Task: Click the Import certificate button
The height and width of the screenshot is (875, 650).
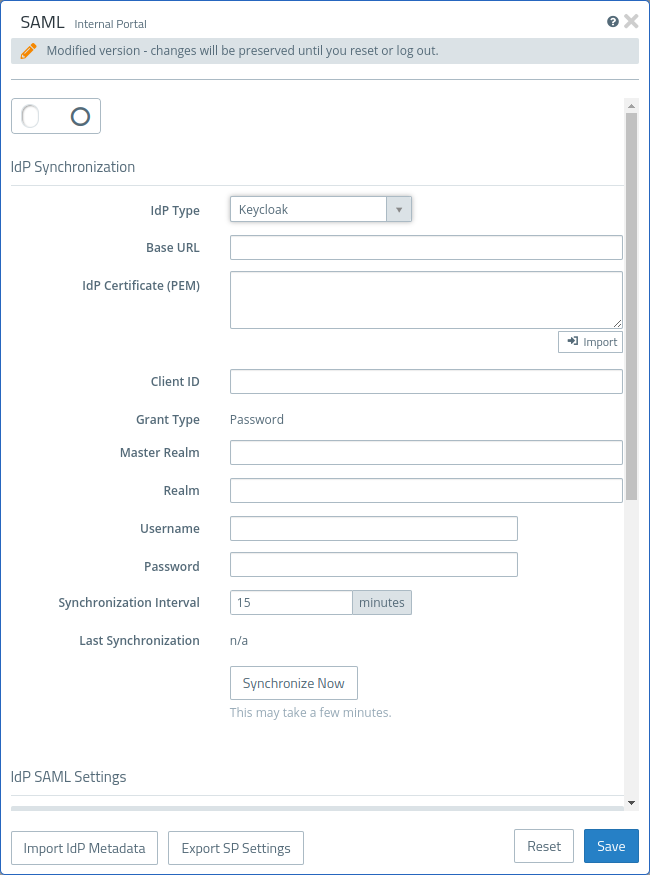Action: [x=590, y=342]
